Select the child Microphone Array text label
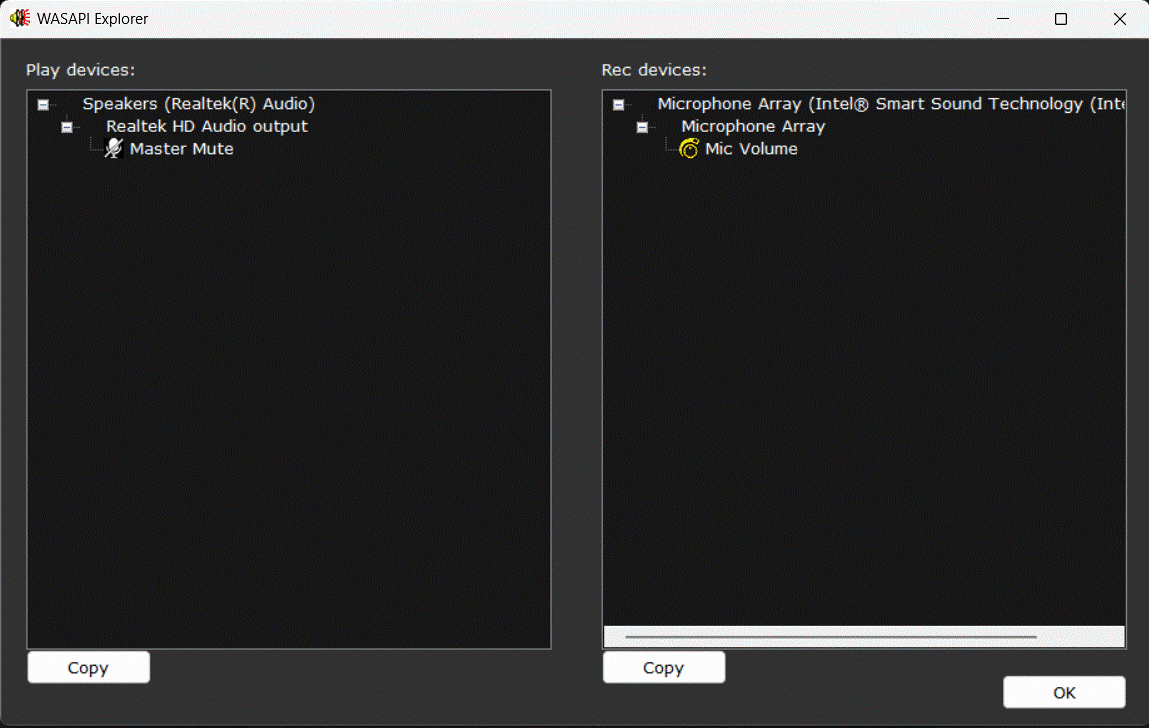This screenshot has height=728, width=1149. tap(753, 127)
